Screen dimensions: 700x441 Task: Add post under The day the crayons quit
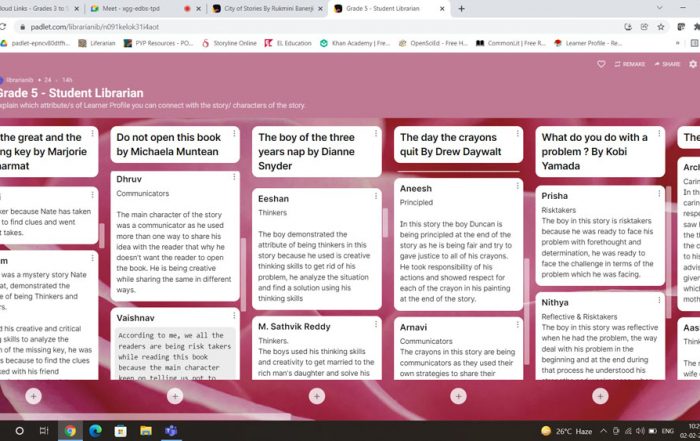coord(458,396)
